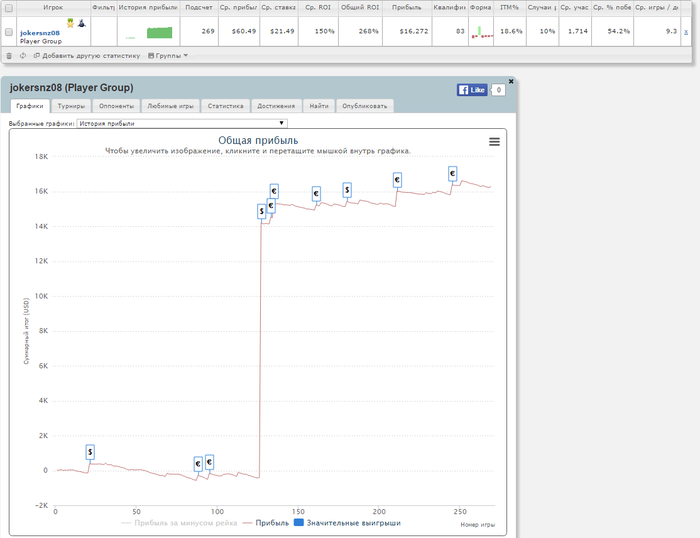The image size is (700, 538).
Task: Toggle 'Прибыль за минусом рейка' legend series
Action: [x=179, y=523]
